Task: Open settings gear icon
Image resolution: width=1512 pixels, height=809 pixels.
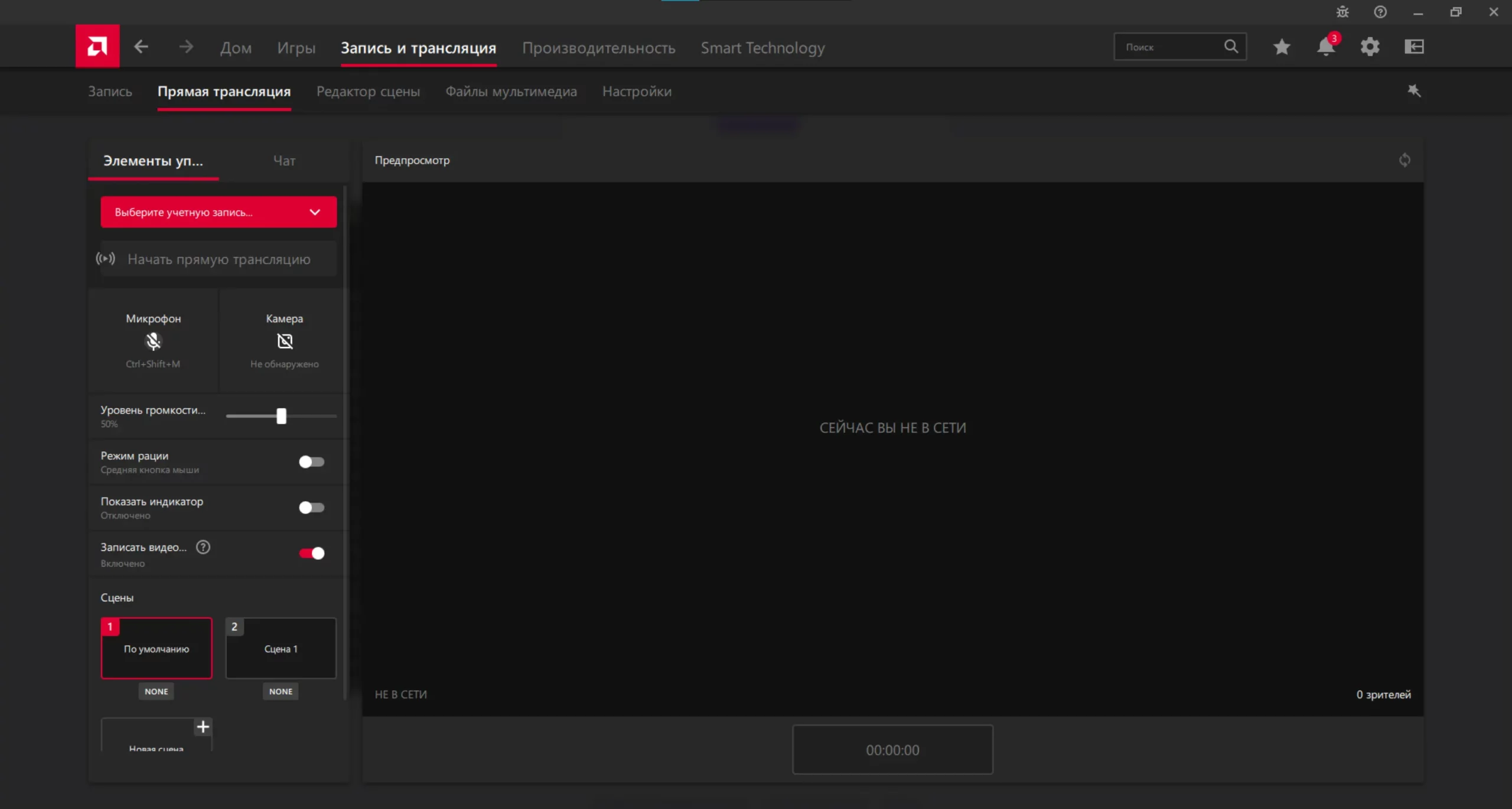Action: [x=1370, y=47]
